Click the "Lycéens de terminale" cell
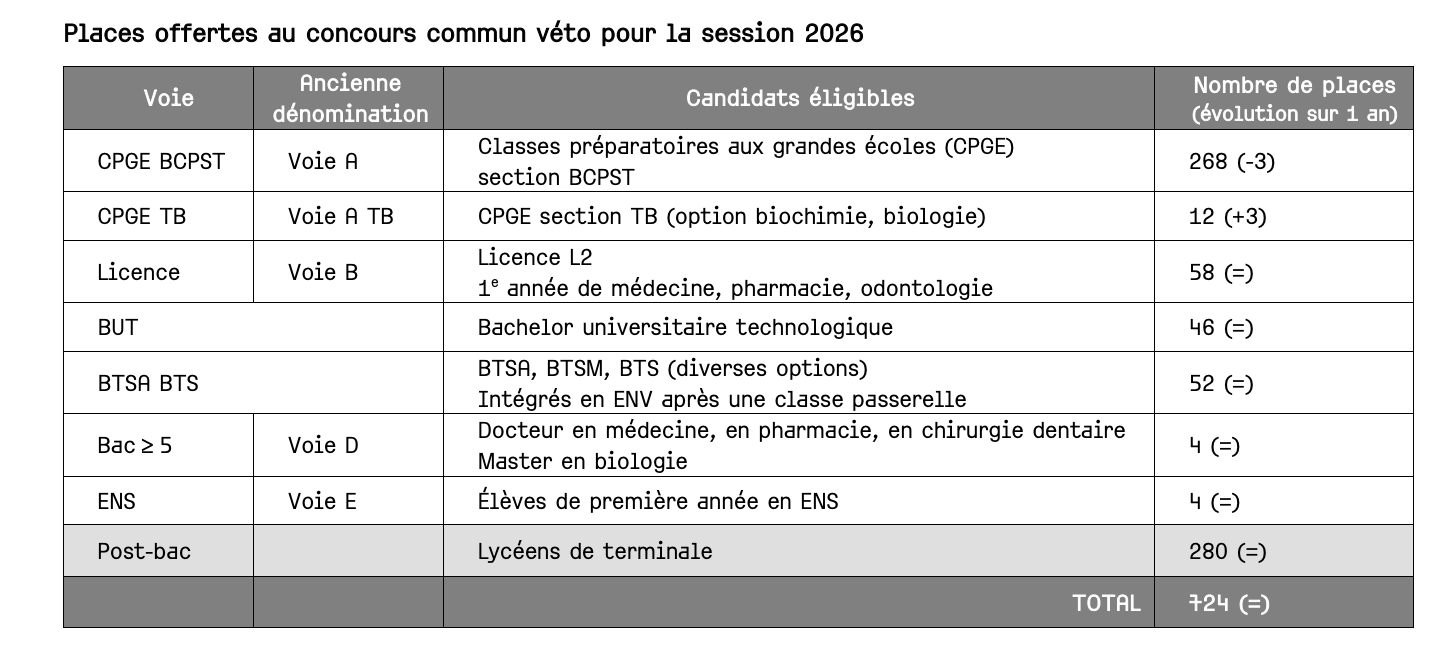 (x=595, y=551)
